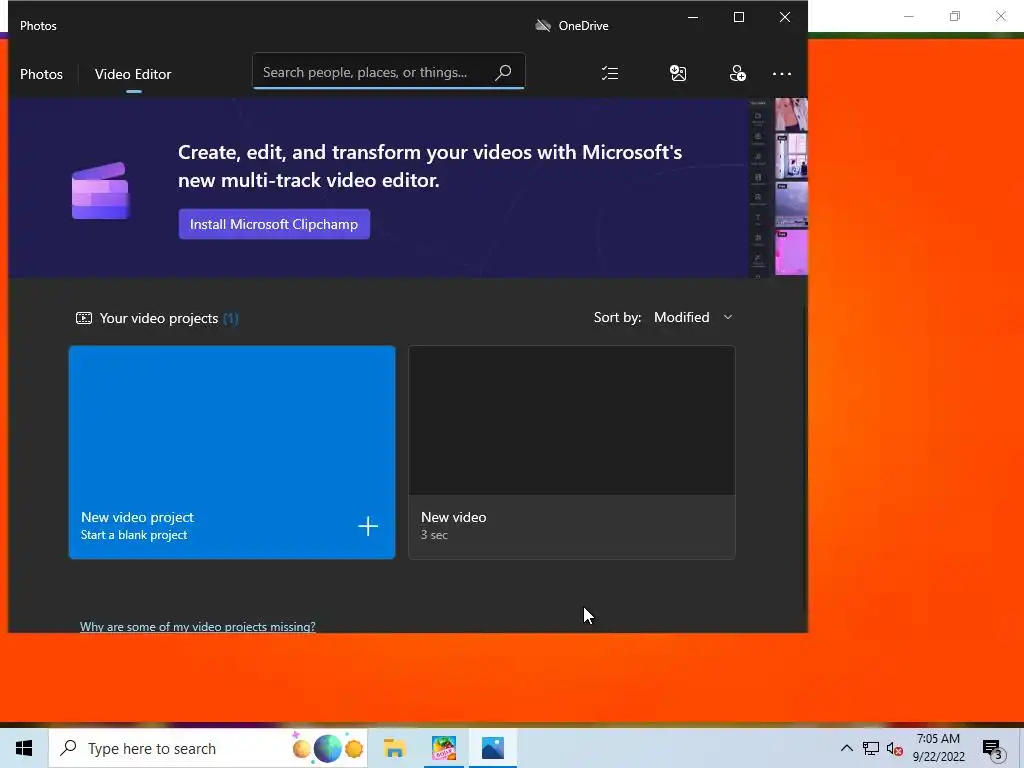
Task: Open the colorful game app on taskbar
Action: tap(443, 748)
